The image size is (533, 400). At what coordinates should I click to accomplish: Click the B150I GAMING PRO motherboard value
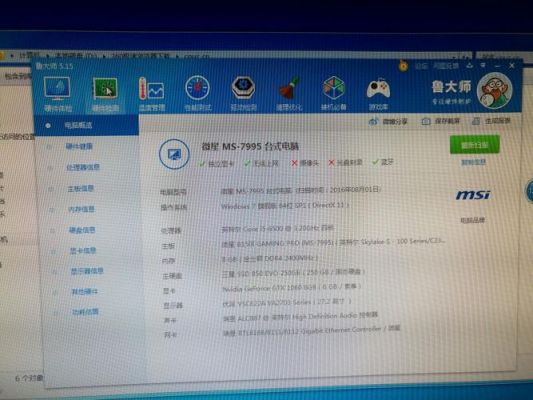point(333,242)
